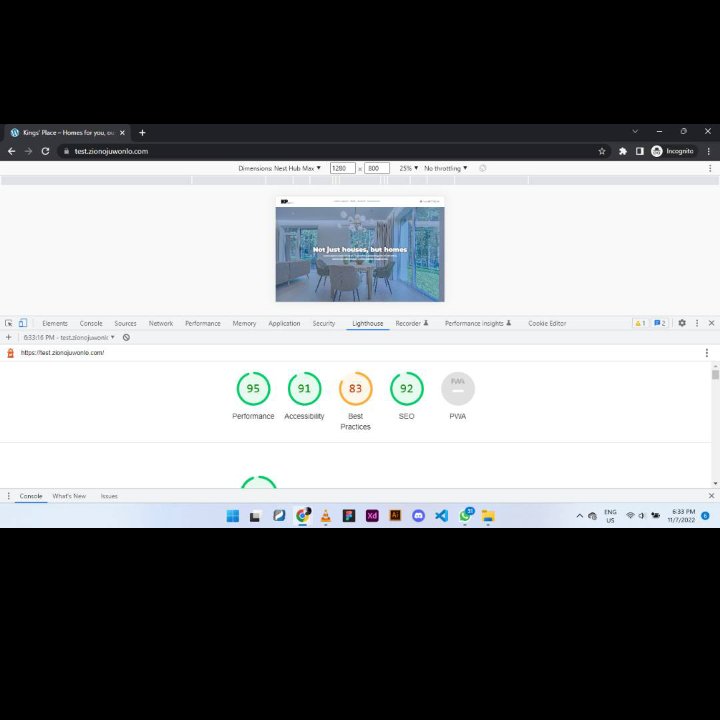Image resolution: width=720 pixels, height=720 pixels.
Task: Open a new browser tab
Action: (x=142, y=133)
